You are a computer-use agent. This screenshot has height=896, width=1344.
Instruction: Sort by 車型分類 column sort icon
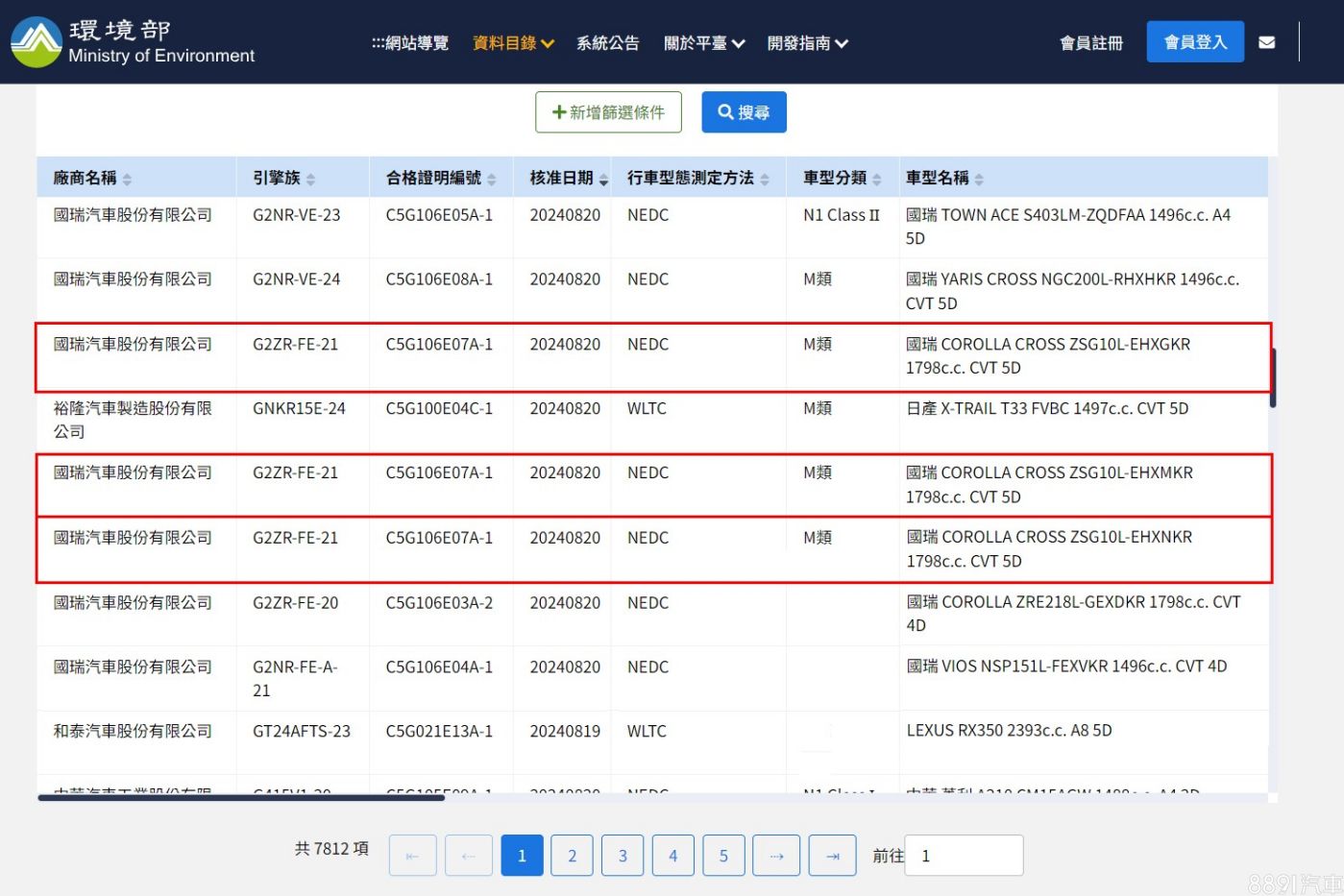pos(876,180)
